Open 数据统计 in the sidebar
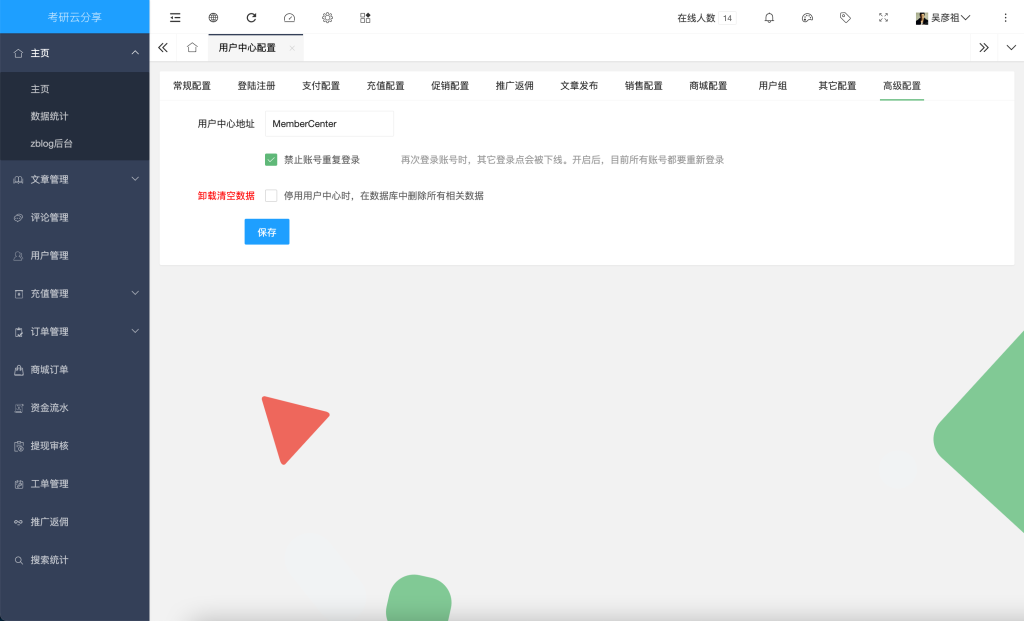Image resolution: width=1024 pixels, height=621 pixels. [49, 116]
